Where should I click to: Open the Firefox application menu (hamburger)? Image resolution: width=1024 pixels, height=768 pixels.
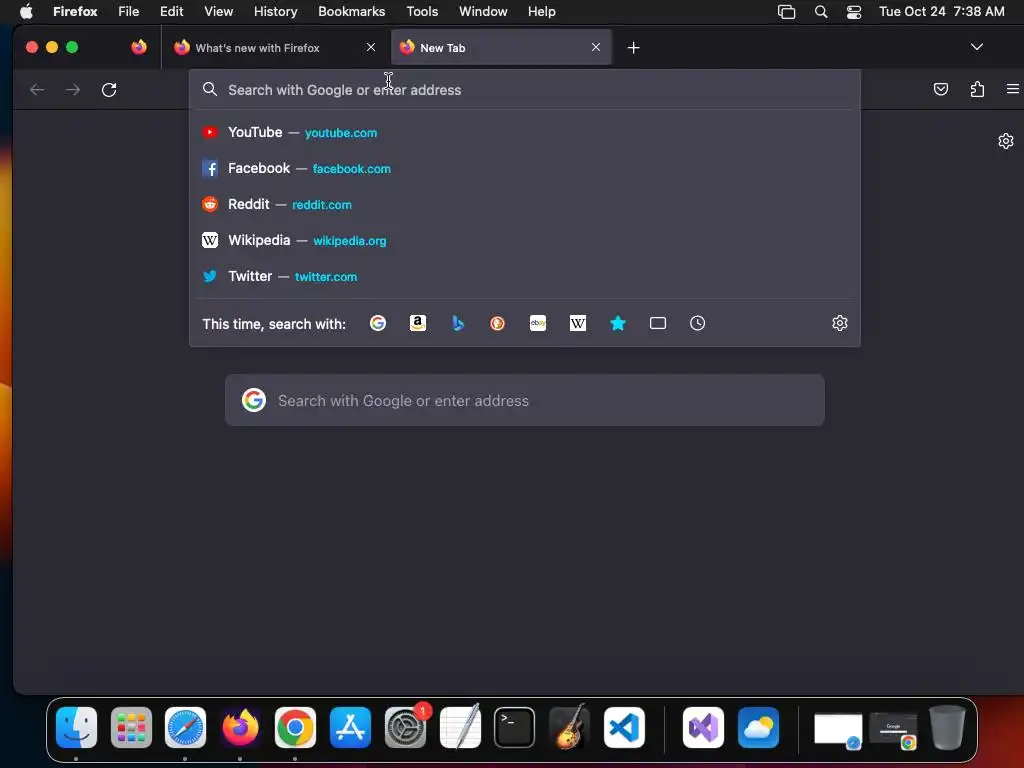pos(1013,89)
